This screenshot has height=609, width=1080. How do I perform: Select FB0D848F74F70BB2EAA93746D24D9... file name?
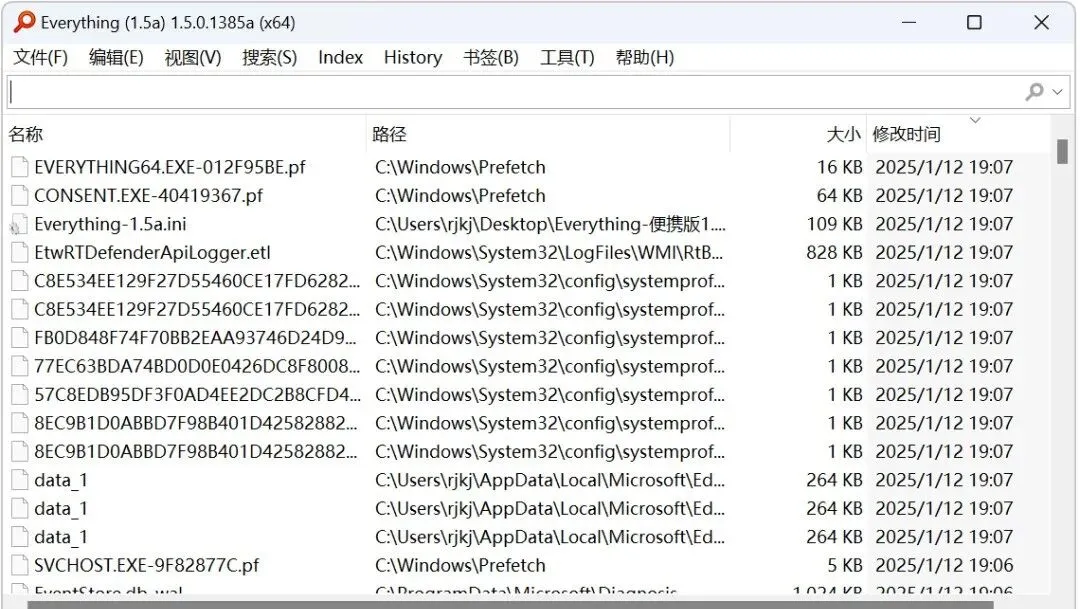tap(196, 338)
